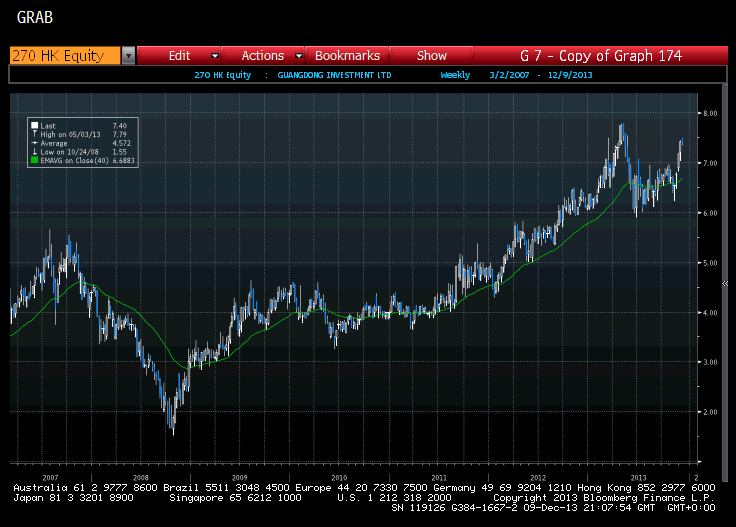Open the Actions menu

click(x=262, y=56)
